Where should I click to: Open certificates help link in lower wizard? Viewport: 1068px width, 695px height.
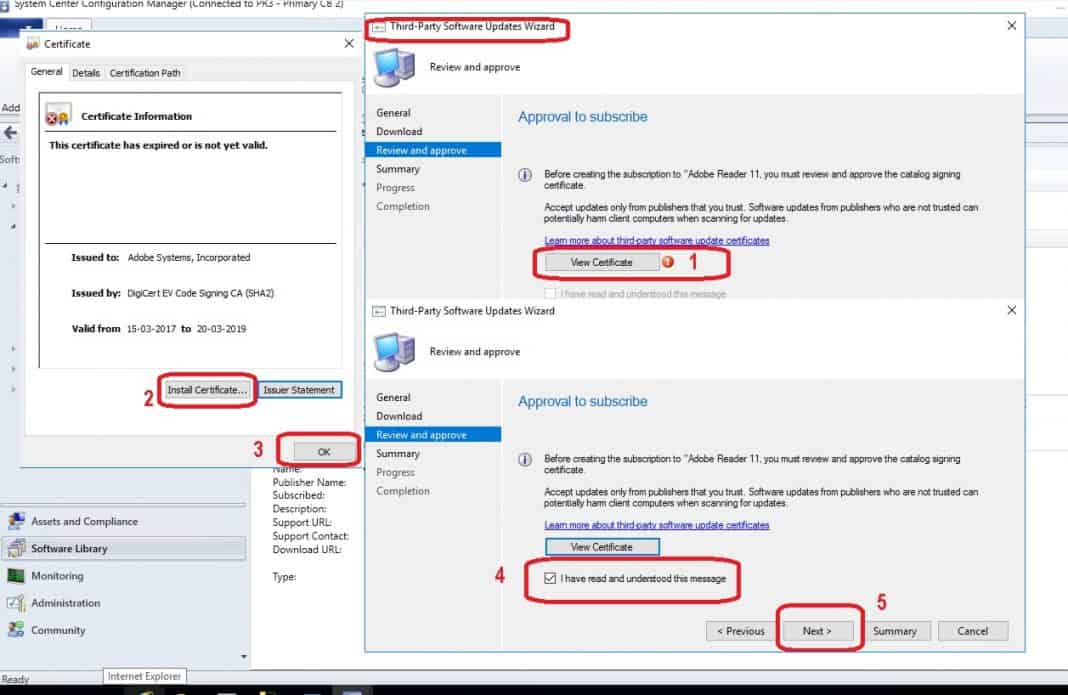pyautogui.click(x=657, y=525)
